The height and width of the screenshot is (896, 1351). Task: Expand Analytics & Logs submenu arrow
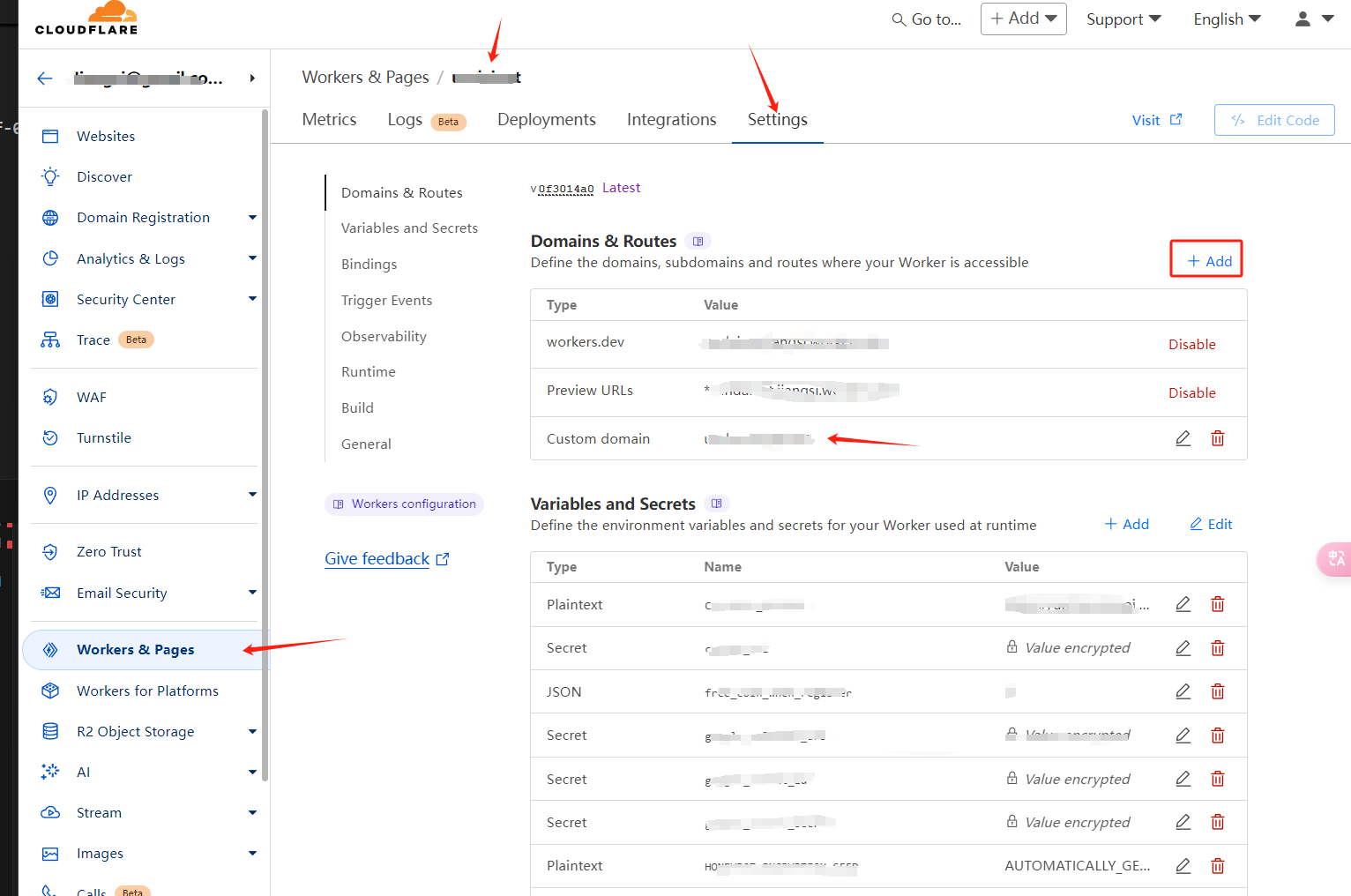pyautogui.click(x=252, y=258)
